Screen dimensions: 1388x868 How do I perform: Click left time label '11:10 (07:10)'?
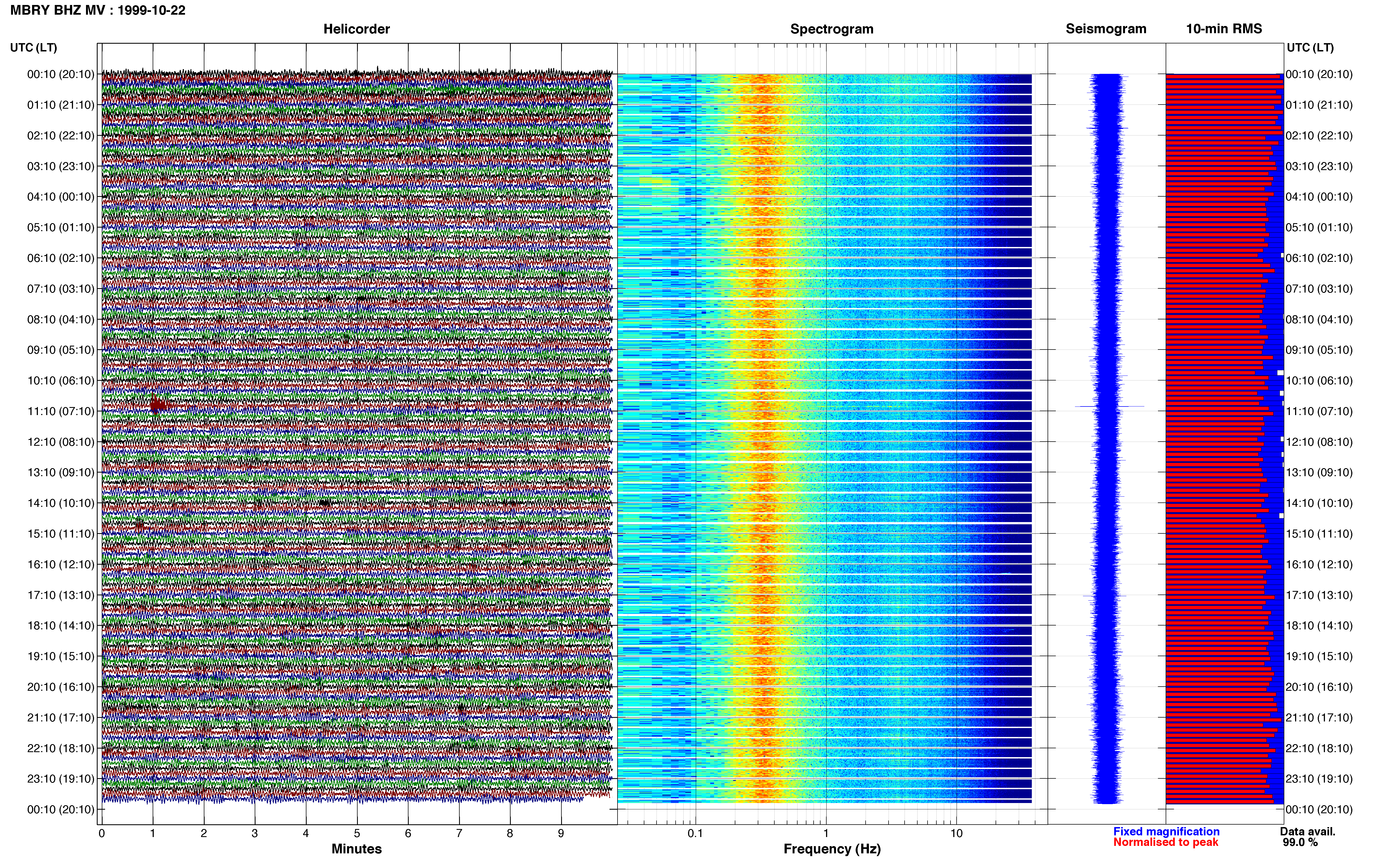pyautogui.click(x=61, y=411)
